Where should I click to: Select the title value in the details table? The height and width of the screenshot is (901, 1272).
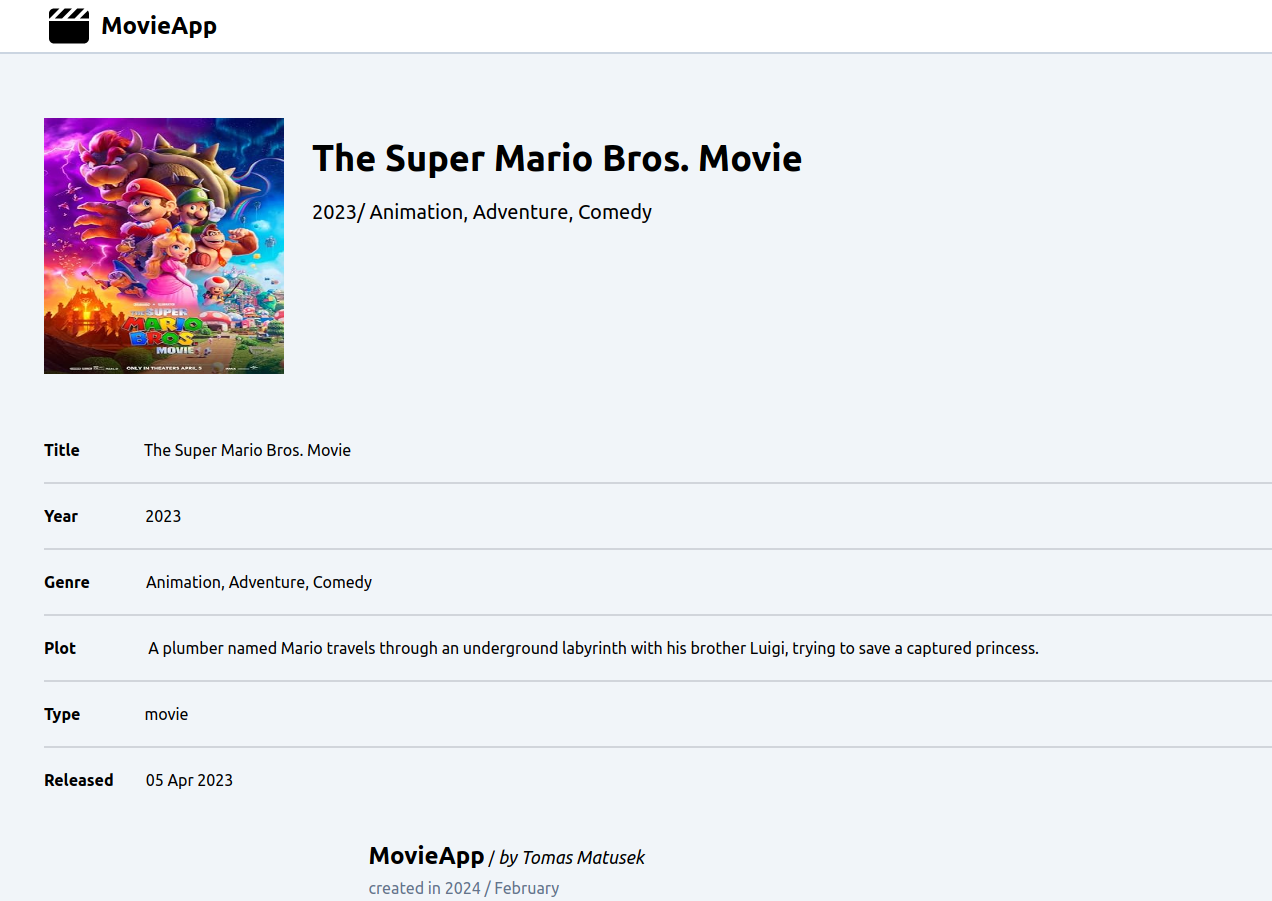coord(247,450)
